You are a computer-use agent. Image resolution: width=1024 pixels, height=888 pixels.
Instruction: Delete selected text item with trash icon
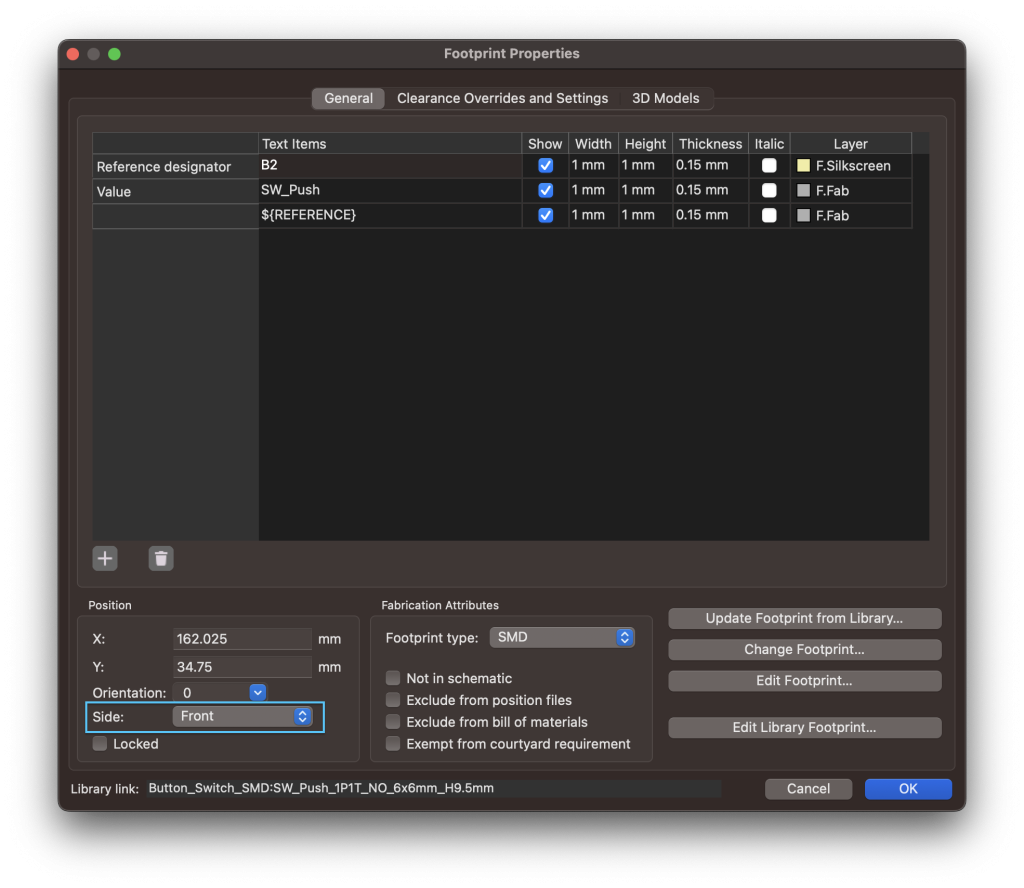coord(161,558)
